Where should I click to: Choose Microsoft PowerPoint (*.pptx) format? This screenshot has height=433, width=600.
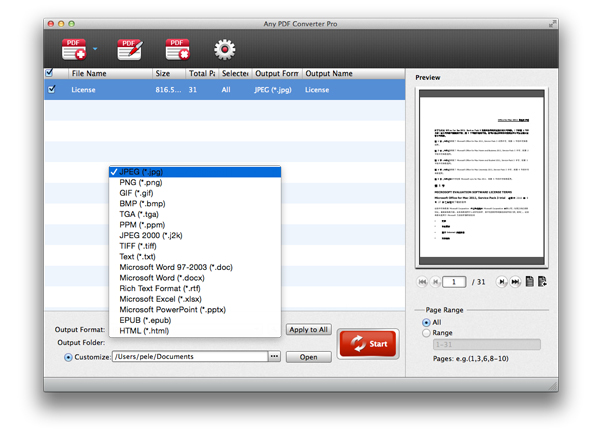click(x=195, y=309)
